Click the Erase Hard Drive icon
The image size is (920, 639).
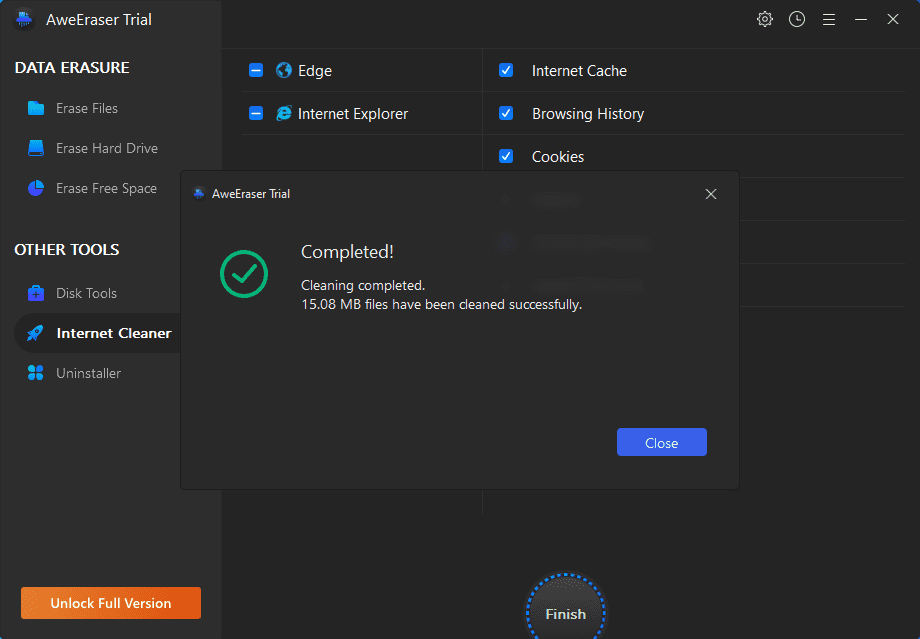tap(36, 148)
